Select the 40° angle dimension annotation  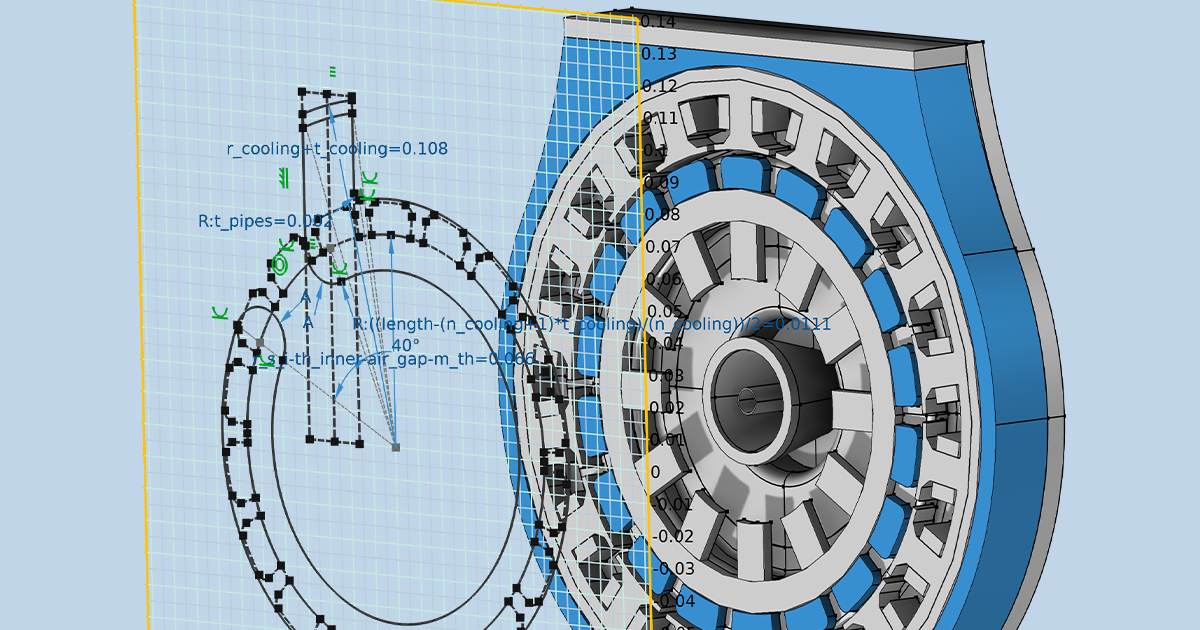pyautogui.click(x=404, y=343)
